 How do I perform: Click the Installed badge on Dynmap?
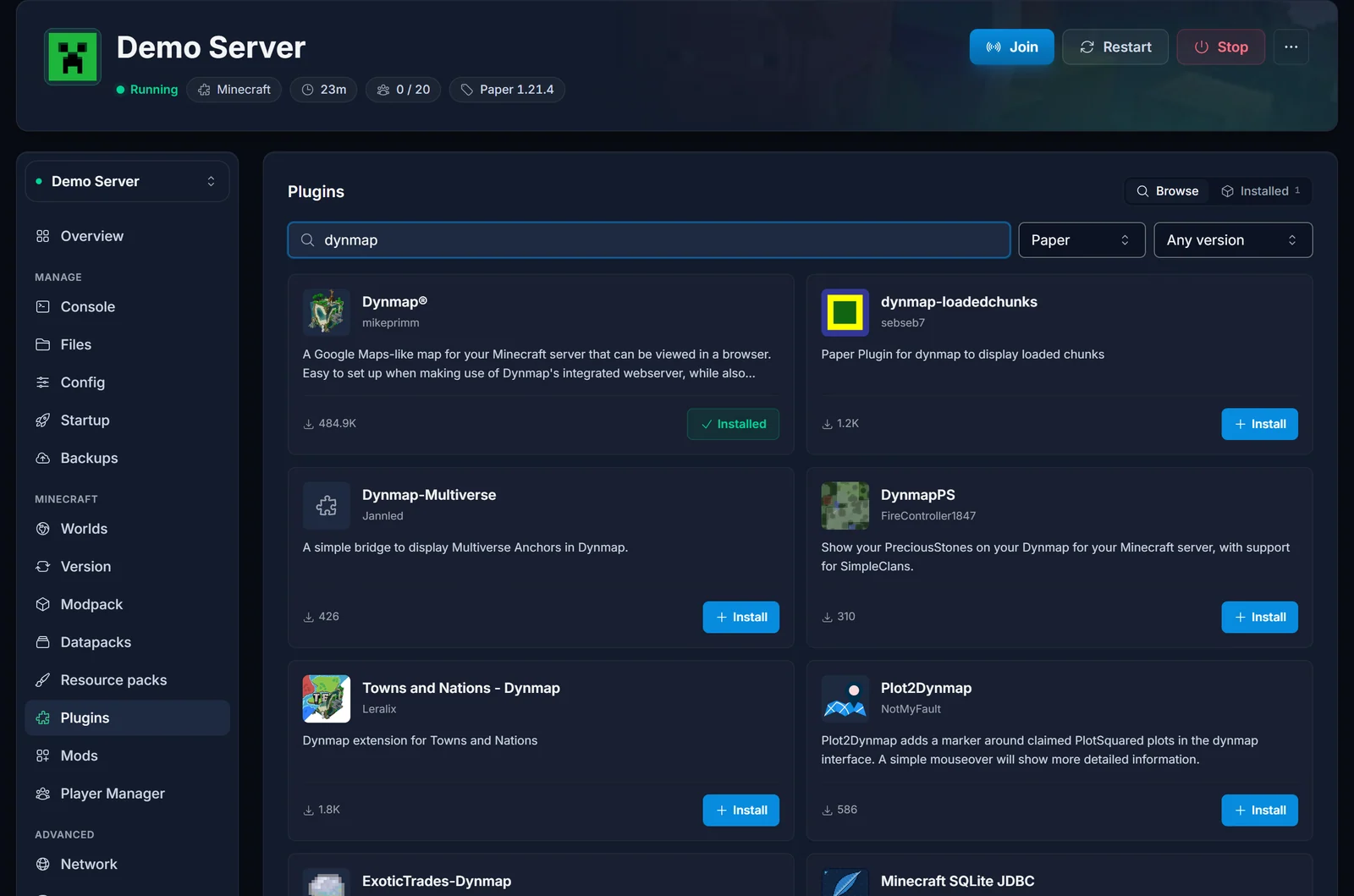pyautogui.click(x=733, y=424)
